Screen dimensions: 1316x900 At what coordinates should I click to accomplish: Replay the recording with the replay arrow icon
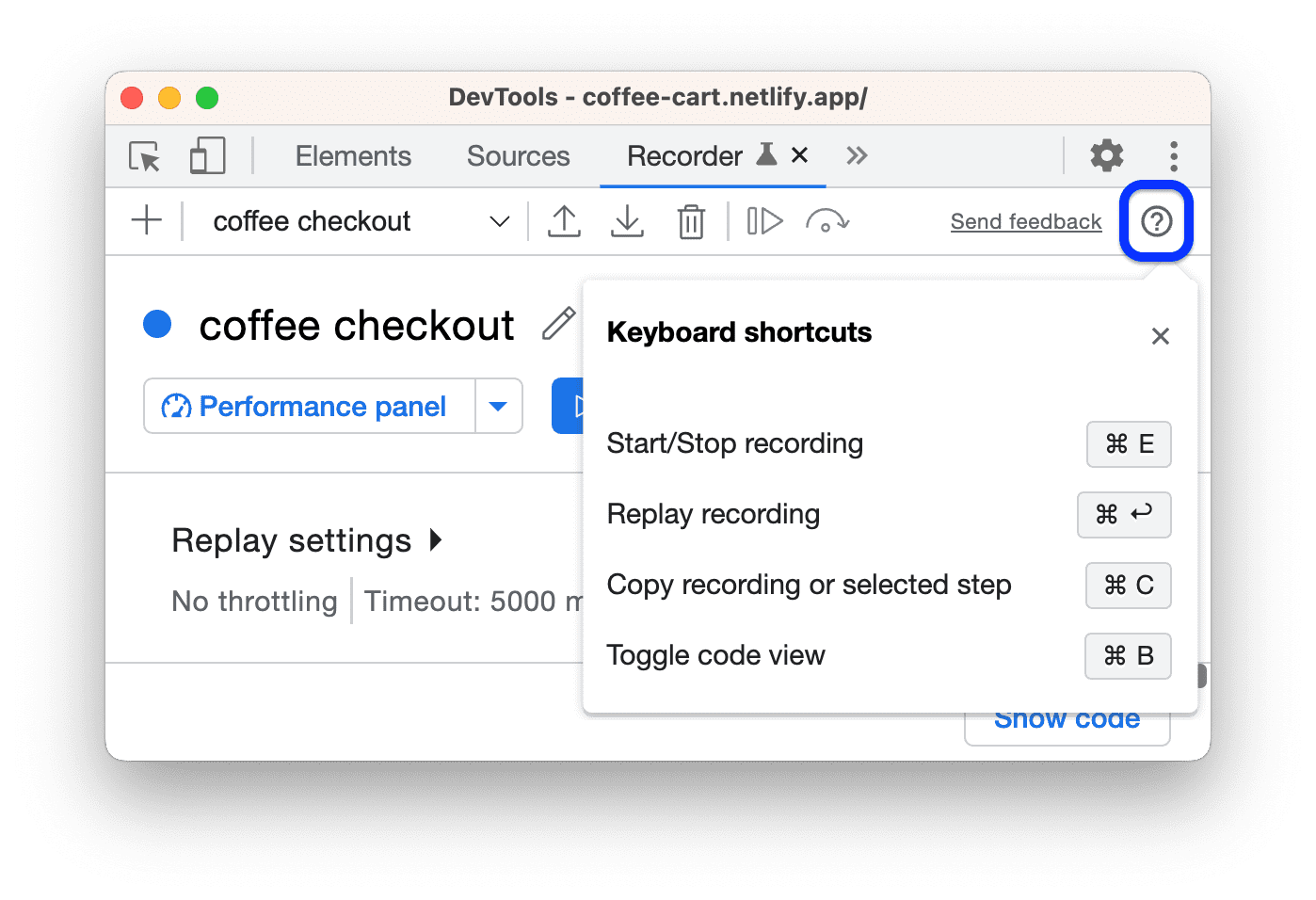pos(827,220)
